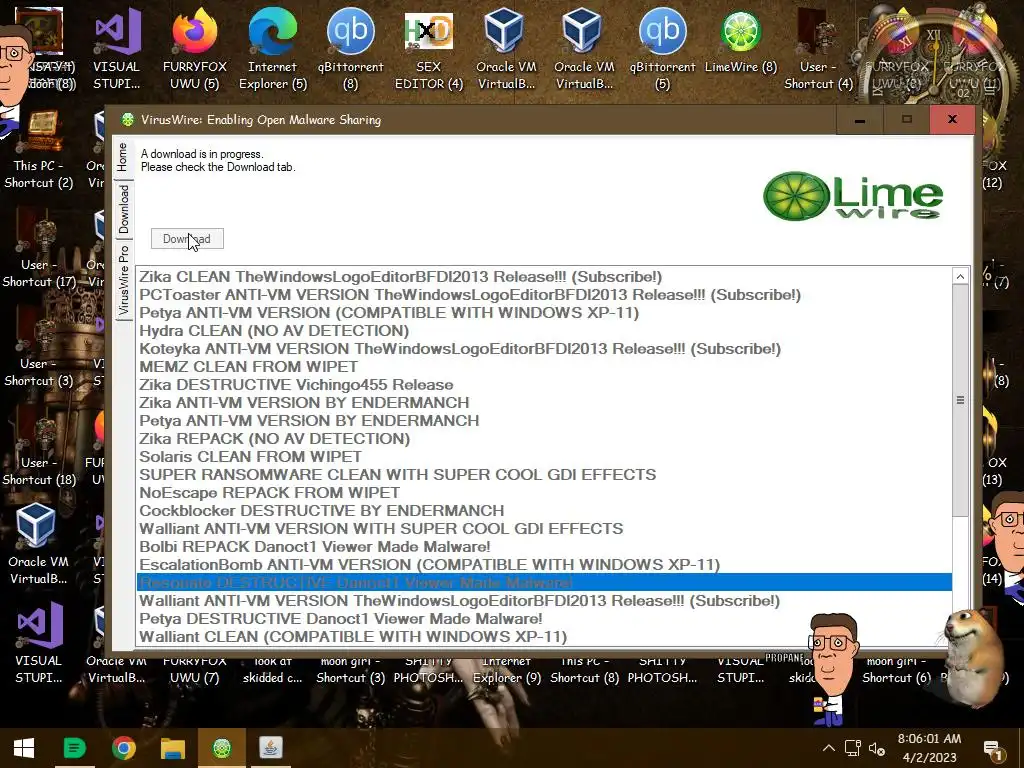Image resolution: width=1024 pixels, height=768 pixels.
Task: Select Zika REPACK (NO AV DETECTION)
Action: pos(544,439)
